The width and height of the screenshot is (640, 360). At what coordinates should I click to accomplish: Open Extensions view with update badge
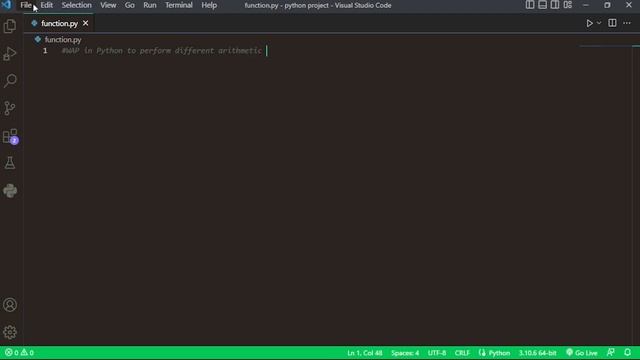coord(10,136)
